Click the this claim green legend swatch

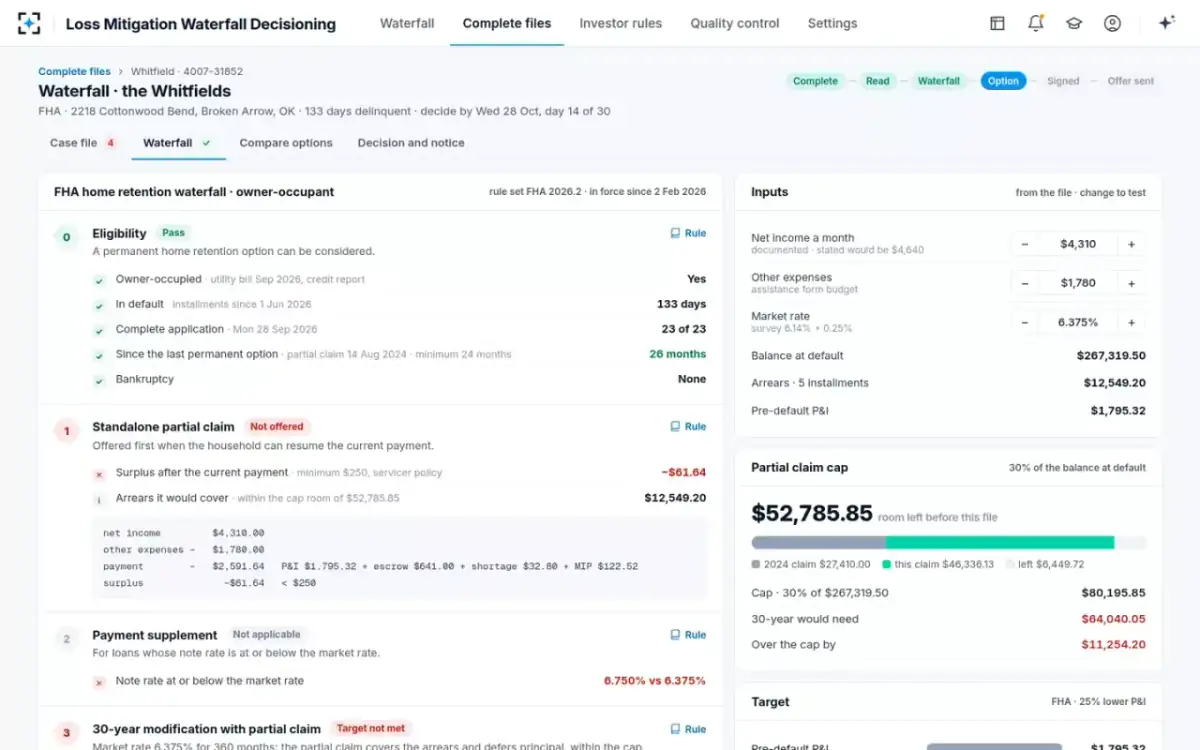coord(886,564)
